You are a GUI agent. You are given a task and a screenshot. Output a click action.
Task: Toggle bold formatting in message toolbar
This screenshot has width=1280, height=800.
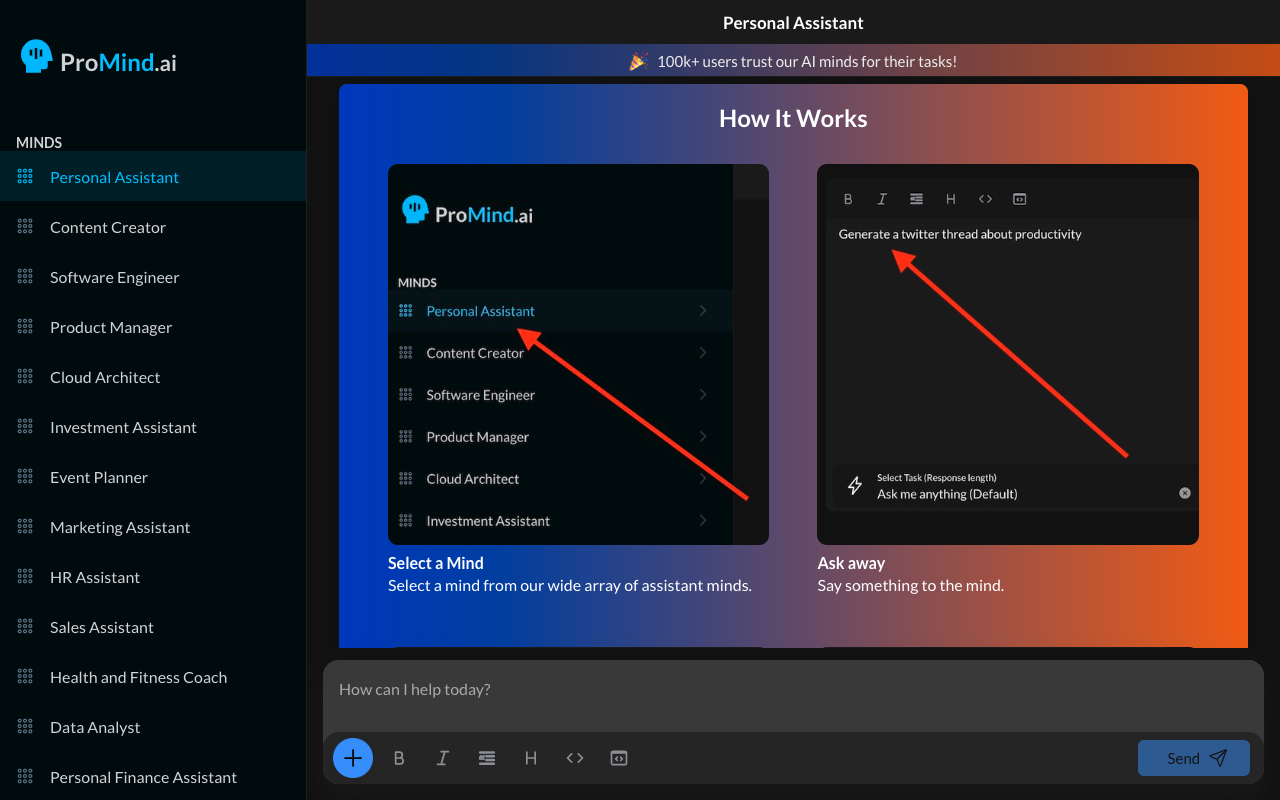click(x=399, y=758)
